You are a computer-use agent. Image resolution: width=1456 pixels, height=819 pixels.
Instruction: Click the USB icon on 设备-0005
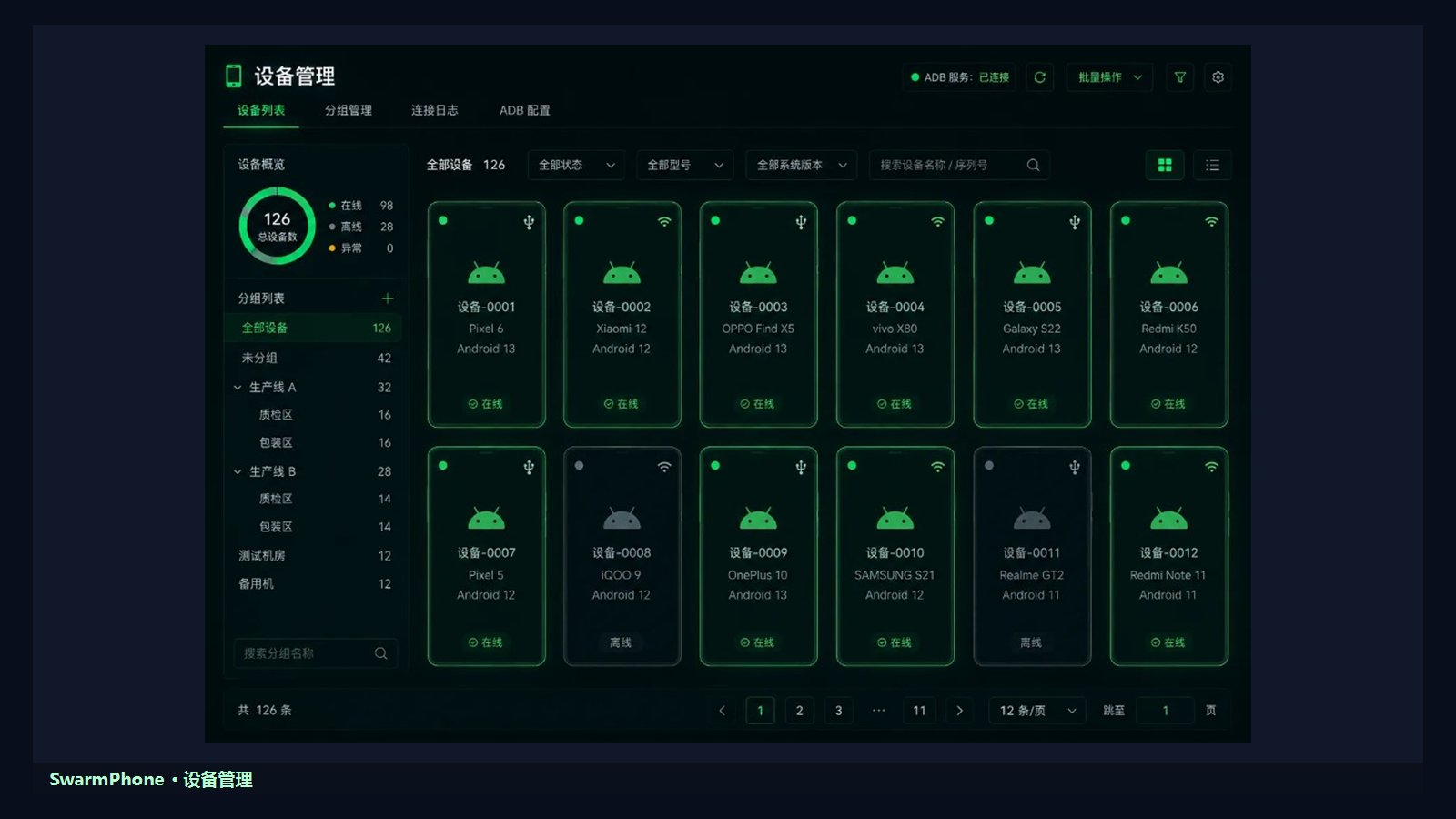1075,222
